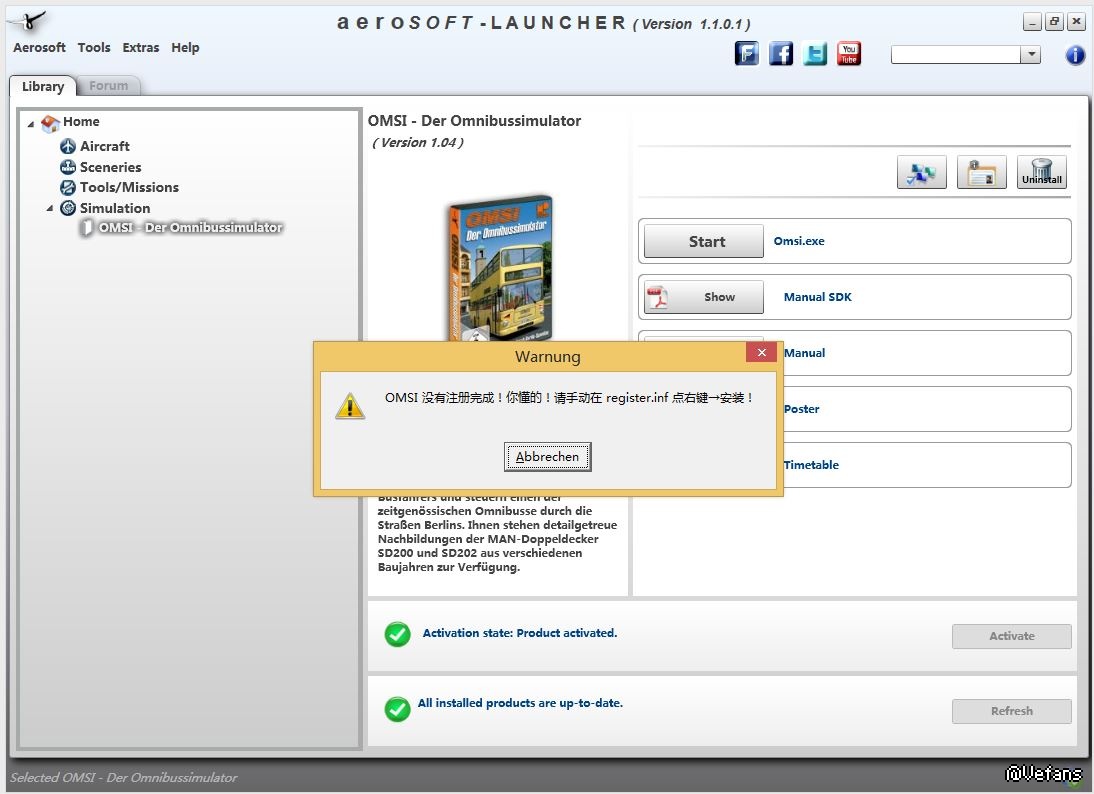Click the Omsi.exe label
Viewport: 1094px width, 794px height.
tap(799, 241)
